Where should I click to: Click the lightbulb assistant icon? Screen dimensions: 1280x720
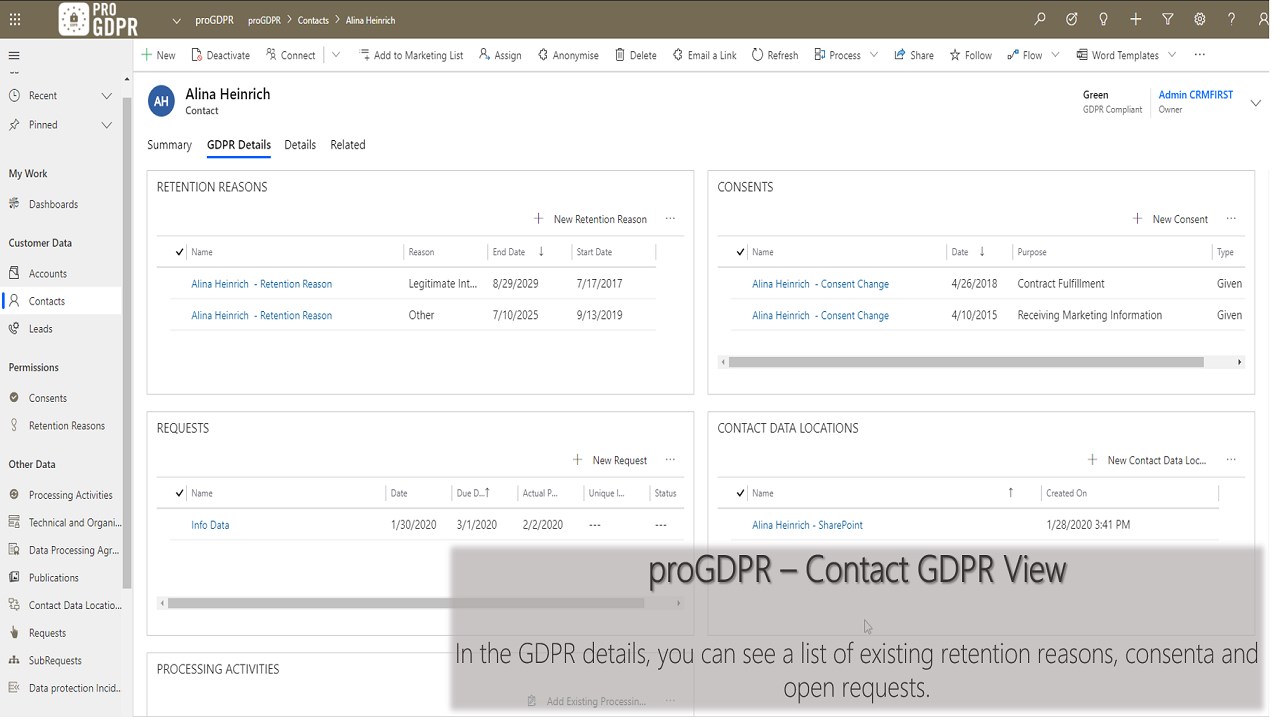pos(1104,19)
